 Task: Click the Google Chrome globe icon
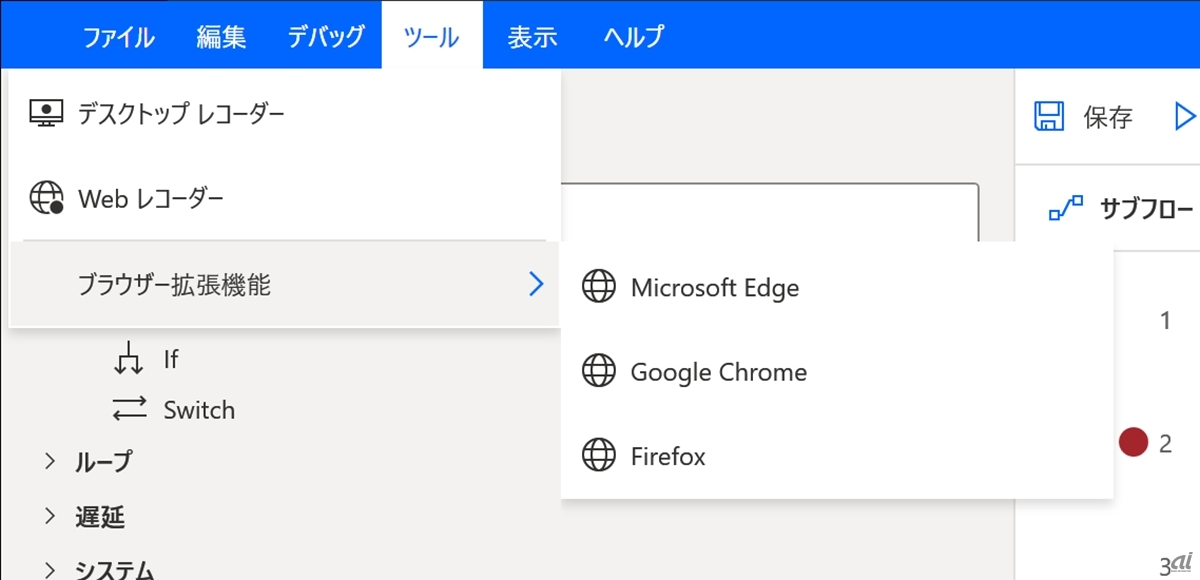[598, 372]
